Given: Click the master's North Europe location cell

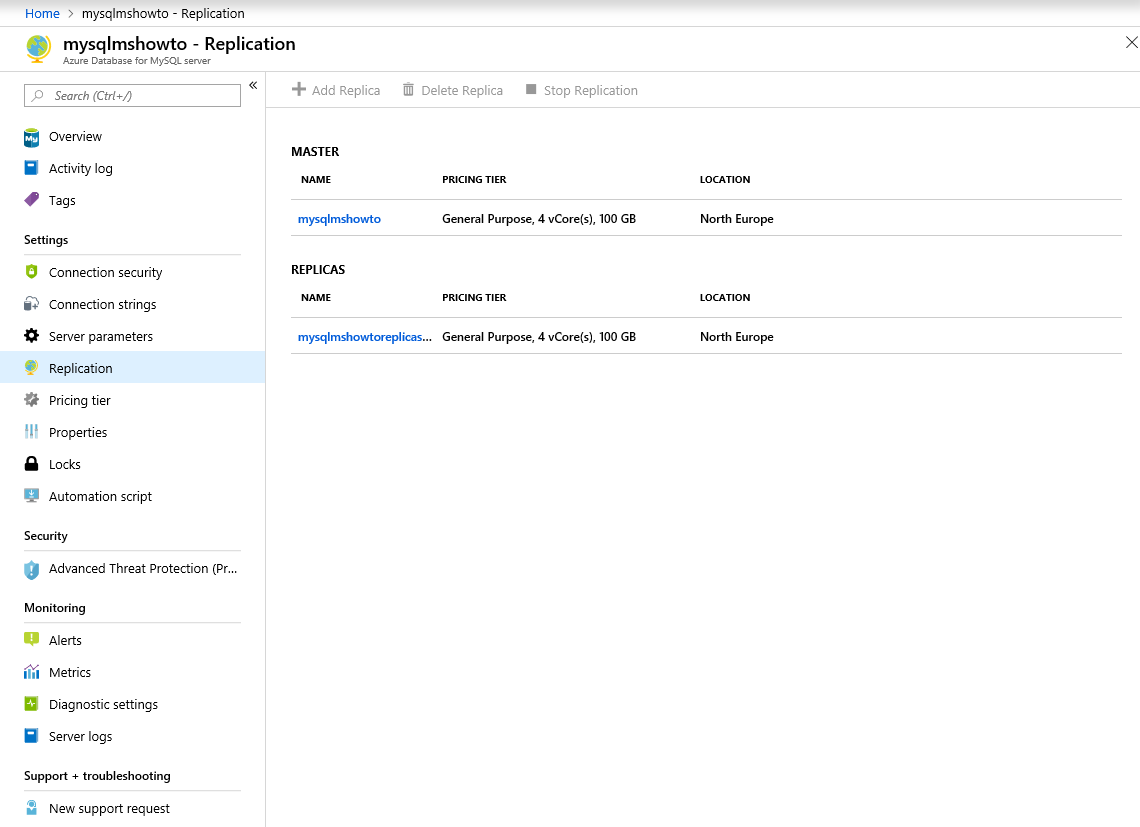Looking at the screenshot, I should 736,219.
